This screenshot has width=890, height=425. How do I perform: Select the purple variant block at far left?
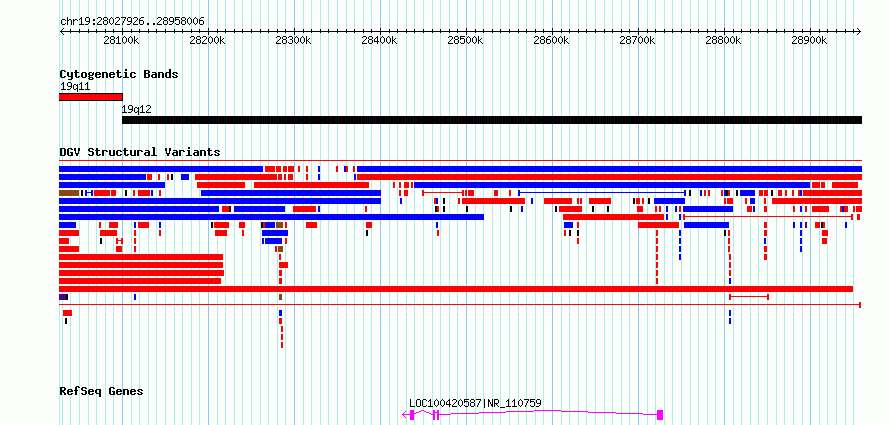pyautogui.click(x=64, y=297)
